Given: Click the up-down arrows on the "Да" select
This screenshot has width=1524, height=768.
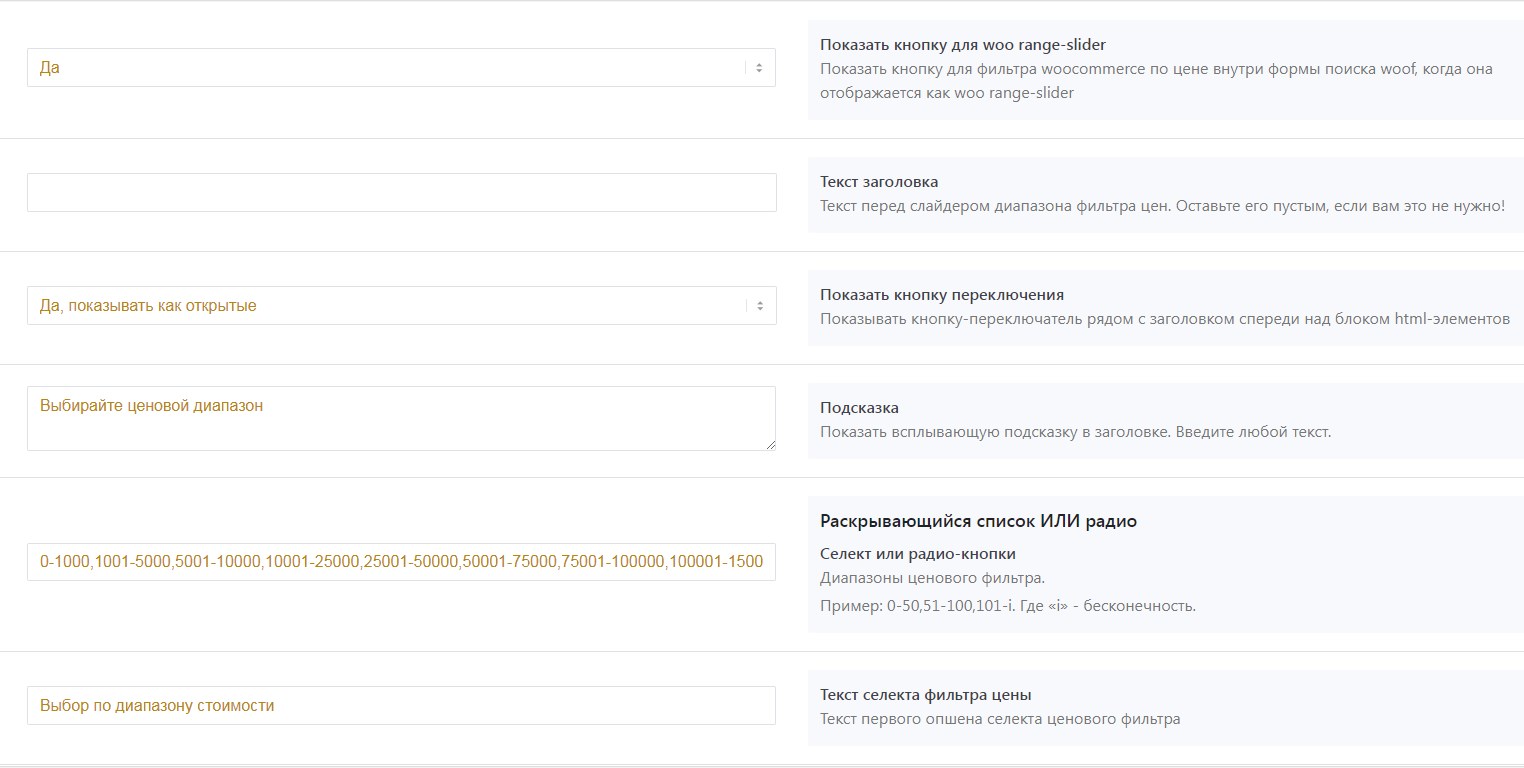Looking at the screenshot, I should click(759, 68).
